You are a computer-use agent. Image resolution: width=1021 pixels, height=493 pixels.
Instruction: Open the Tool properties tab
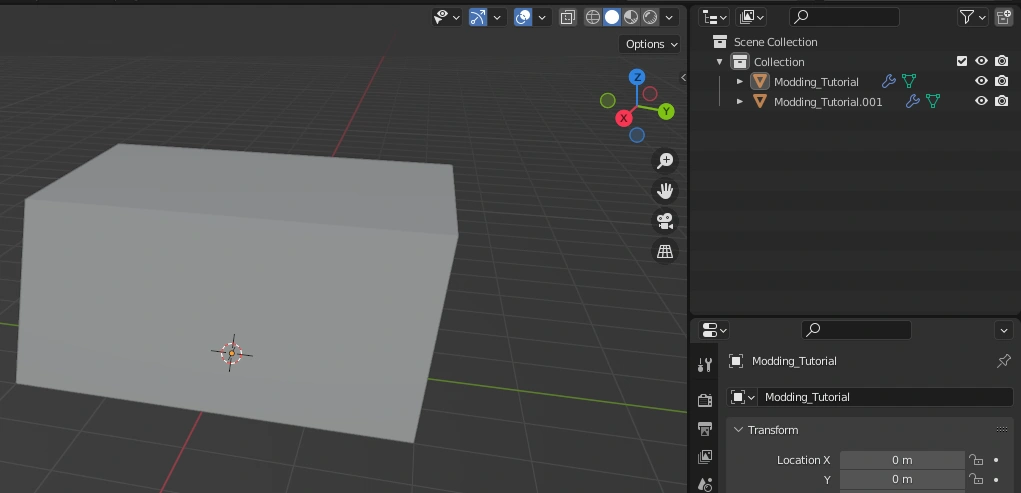(705, 366)
